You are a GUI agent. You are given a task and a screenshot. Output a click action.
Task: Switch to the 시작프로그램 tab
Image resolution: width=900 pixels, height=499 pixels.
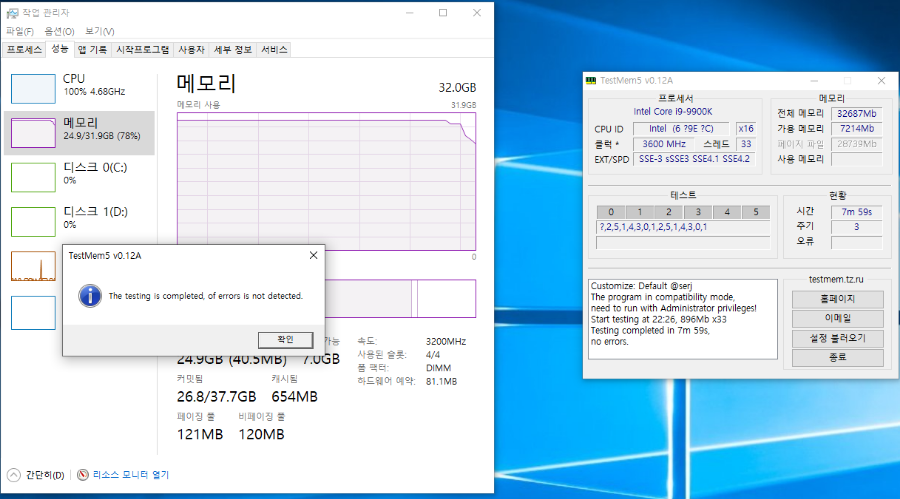(x=142, y=49)
